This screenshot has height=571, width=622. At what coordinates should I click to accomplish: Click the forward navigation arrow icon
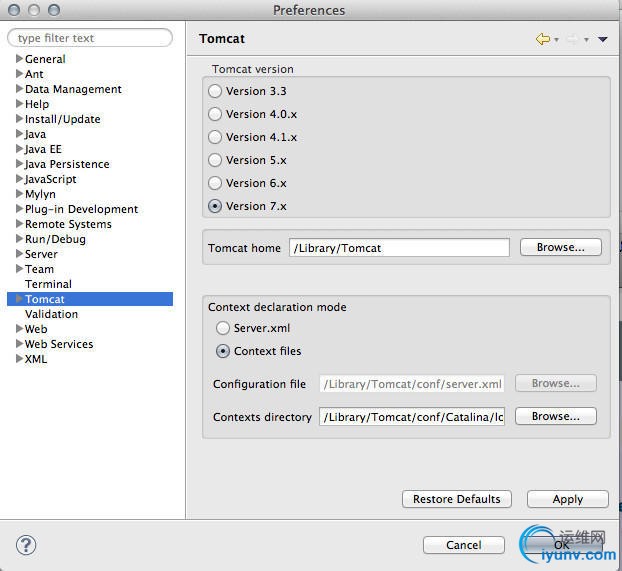572,39
